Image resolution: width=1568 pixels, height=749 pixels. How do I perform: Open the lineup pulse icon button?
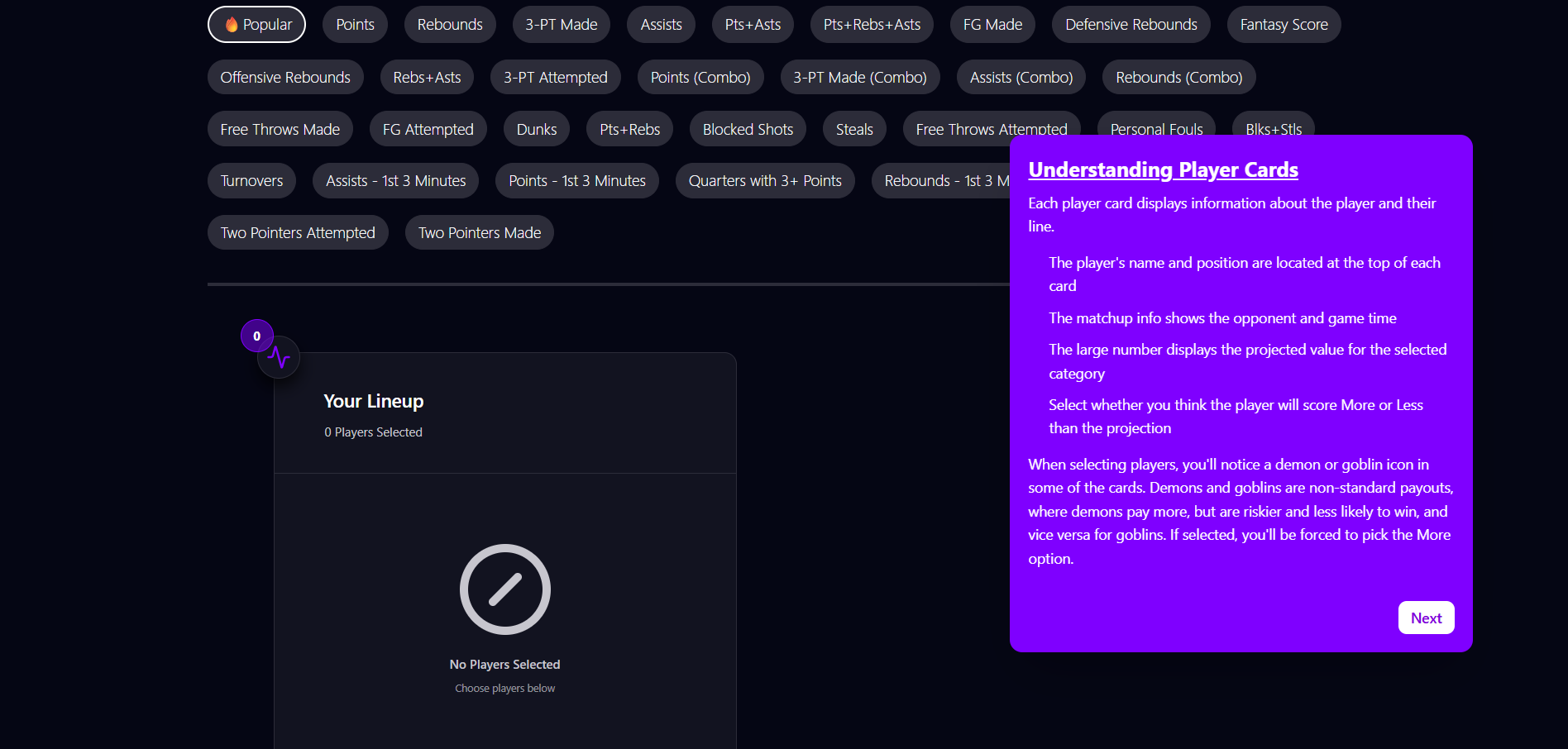click(279, 357)
